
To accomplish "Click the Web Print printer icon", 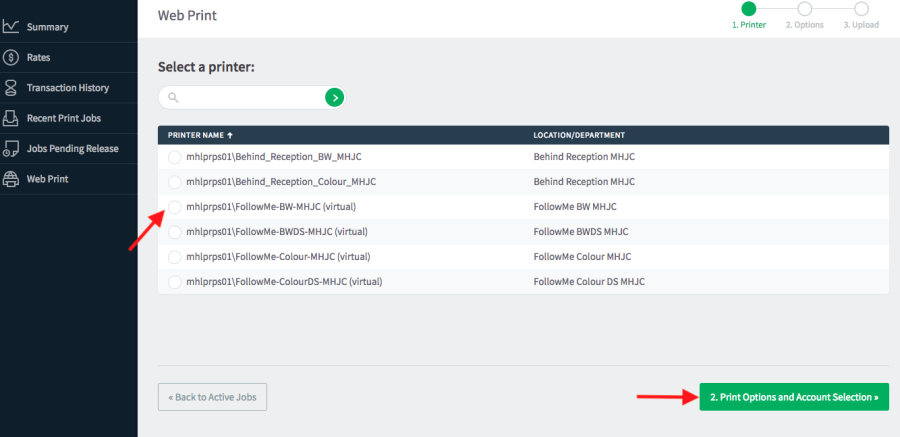I will (11, 179).
